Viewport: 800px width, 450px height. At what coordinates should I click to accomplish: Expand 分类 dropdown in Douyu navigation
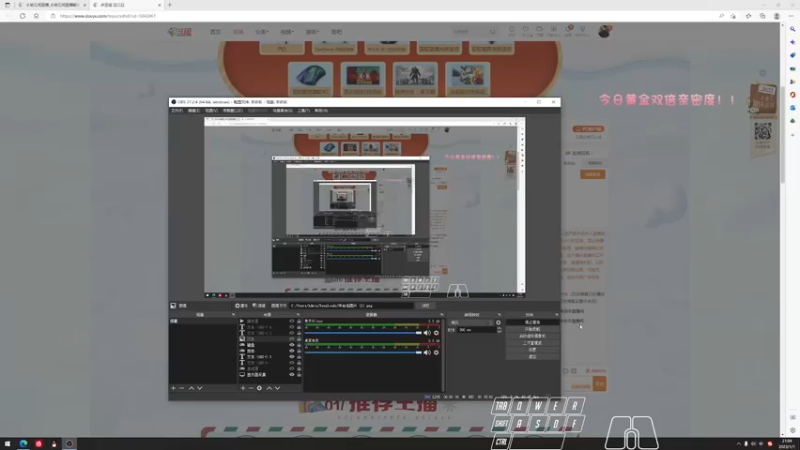coord(262,32)
